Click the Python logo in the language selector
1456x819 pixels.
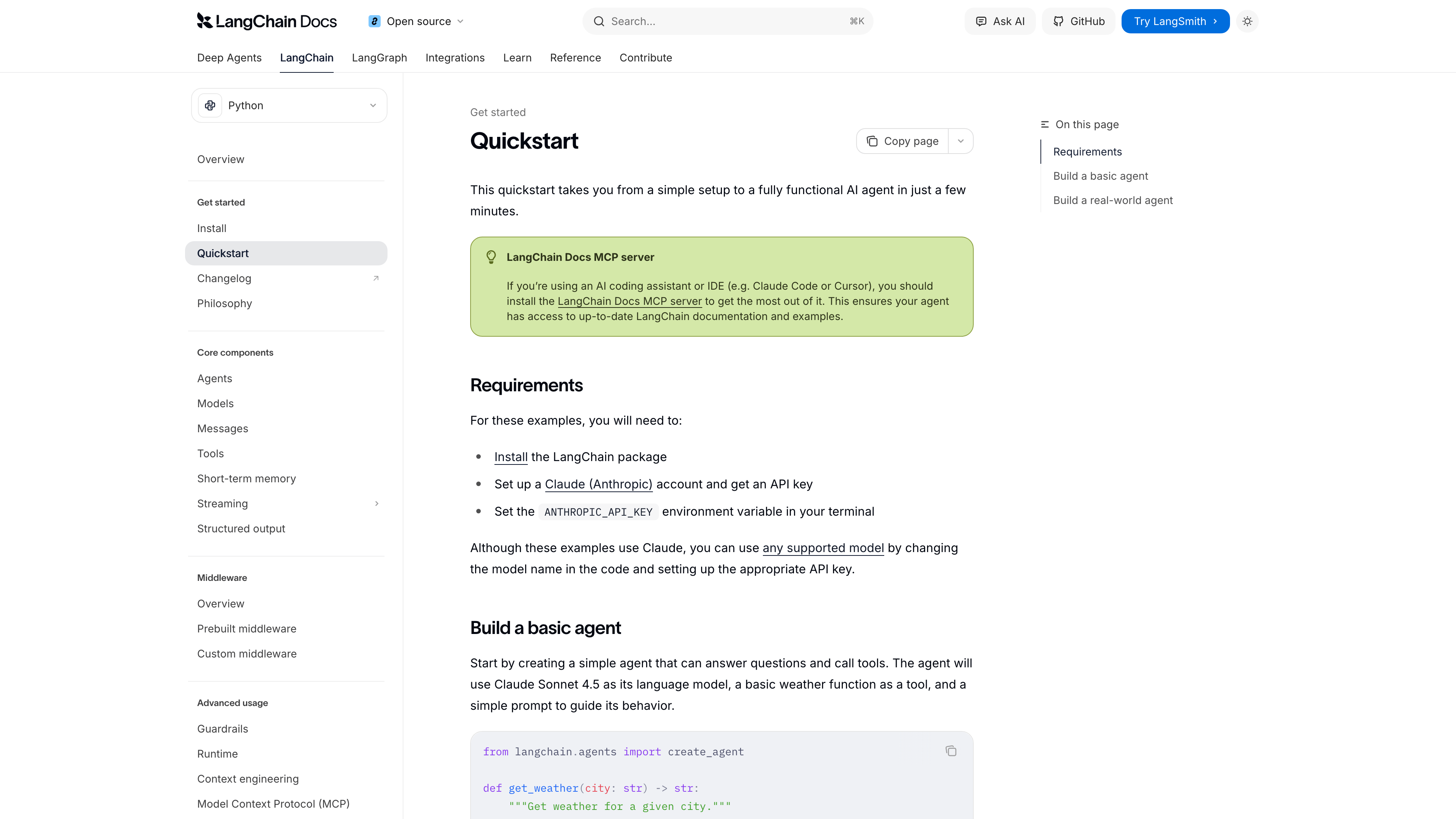tap(210, 105)
